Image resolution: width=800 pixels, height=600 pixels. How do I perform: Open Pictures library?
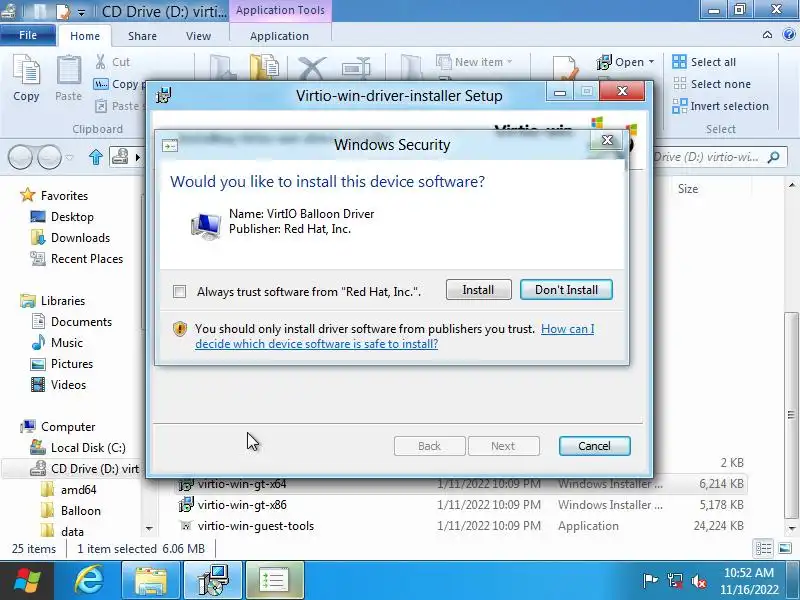[x=62, y=364]
